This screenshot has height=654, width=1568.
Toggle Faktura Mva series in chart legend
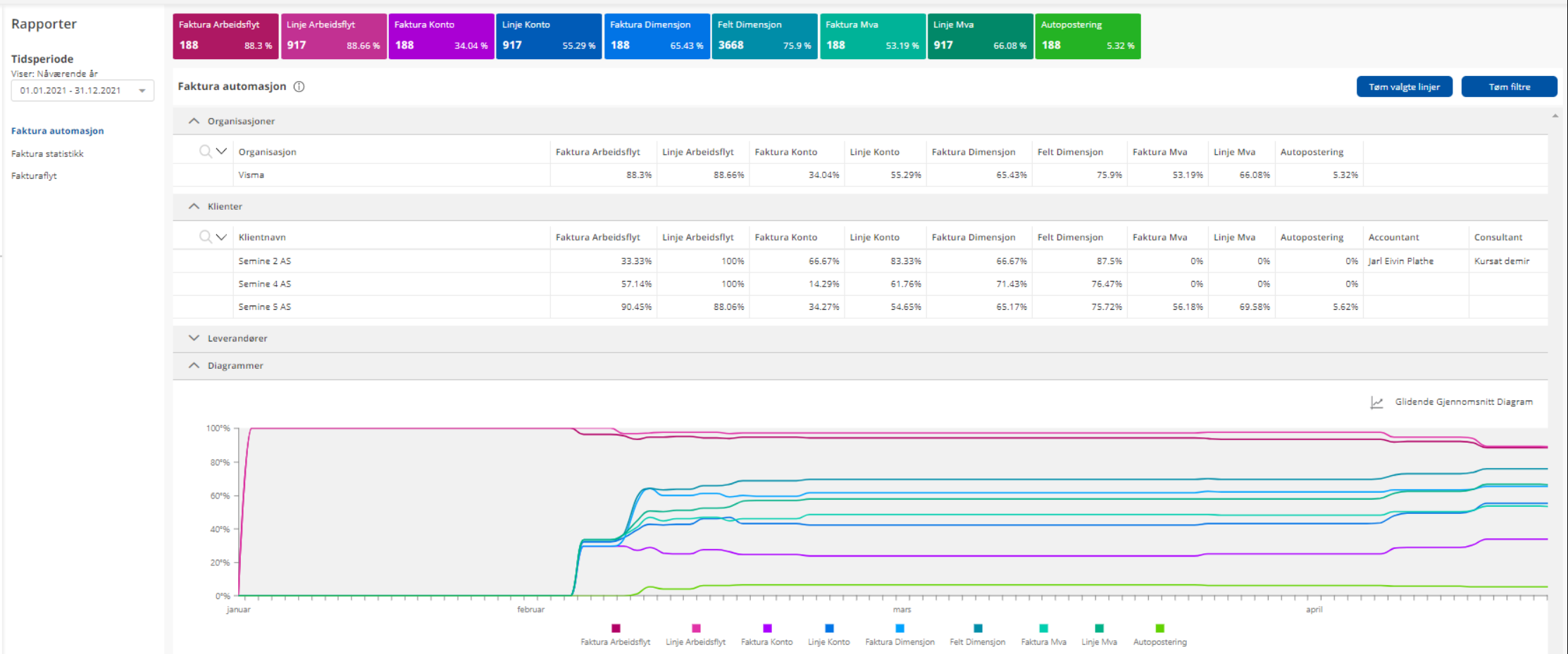click(x=1043, y=628)
